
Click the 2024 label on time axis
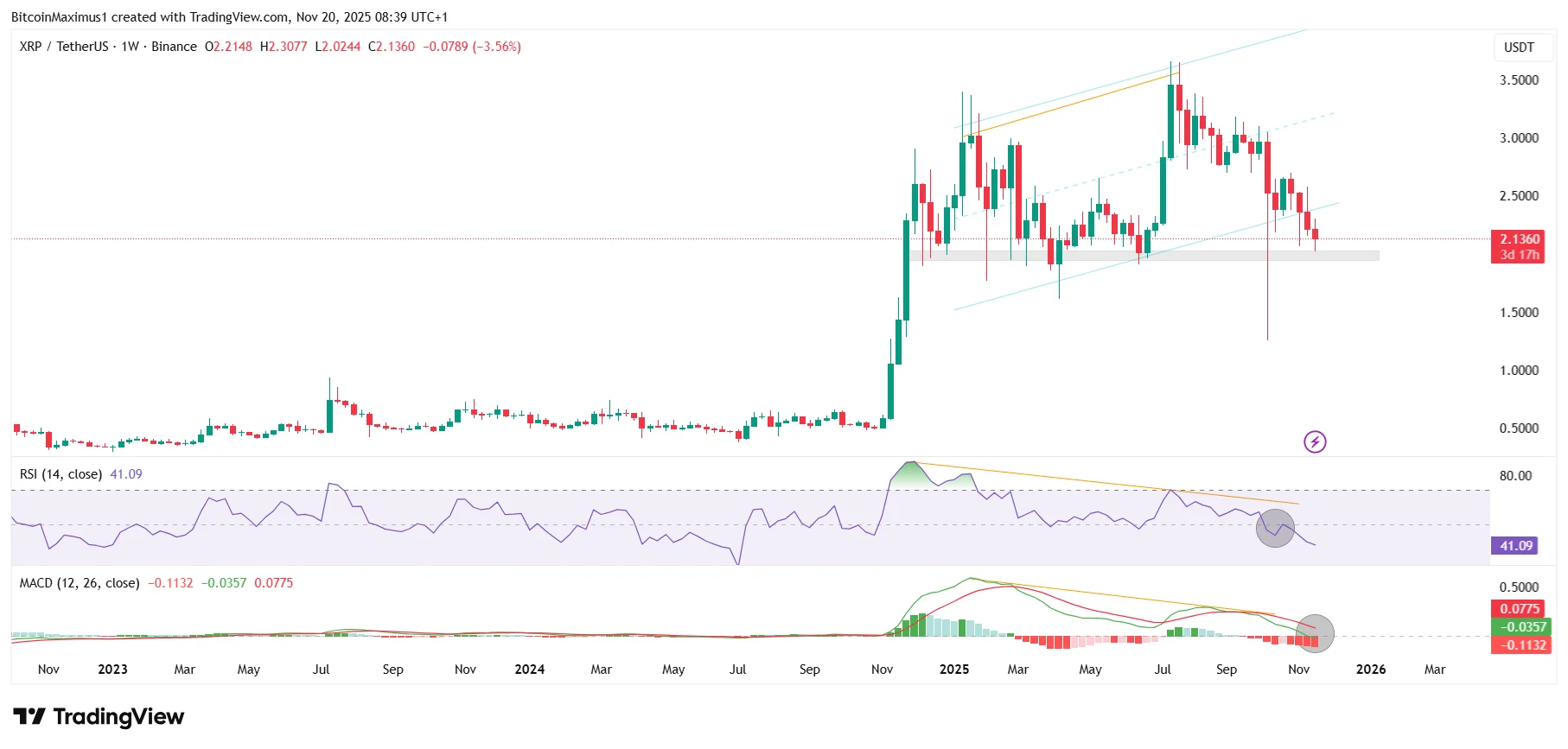click(x=529, y=670)
